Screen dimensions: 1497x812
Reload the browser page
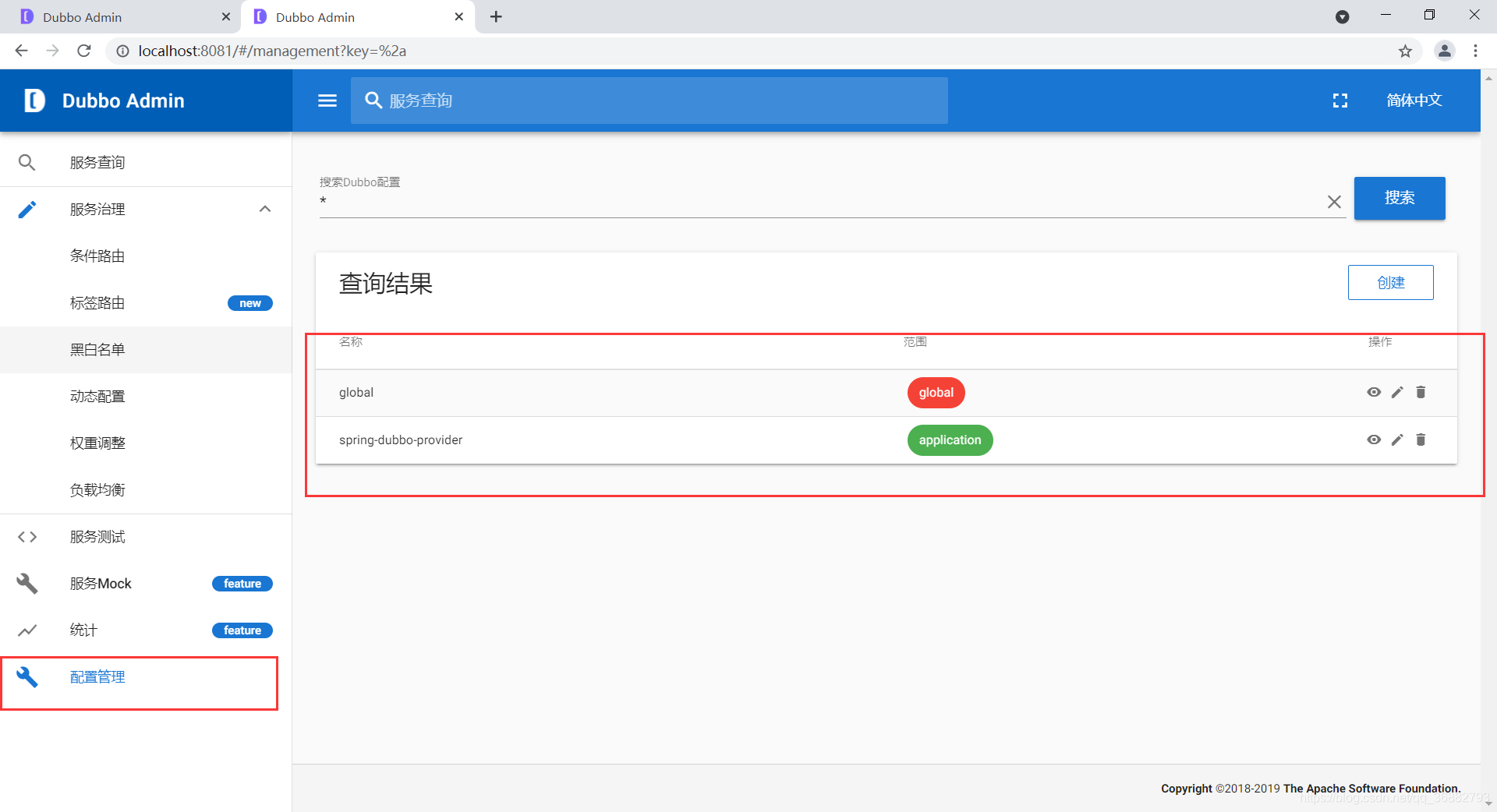tap(84, 51)
